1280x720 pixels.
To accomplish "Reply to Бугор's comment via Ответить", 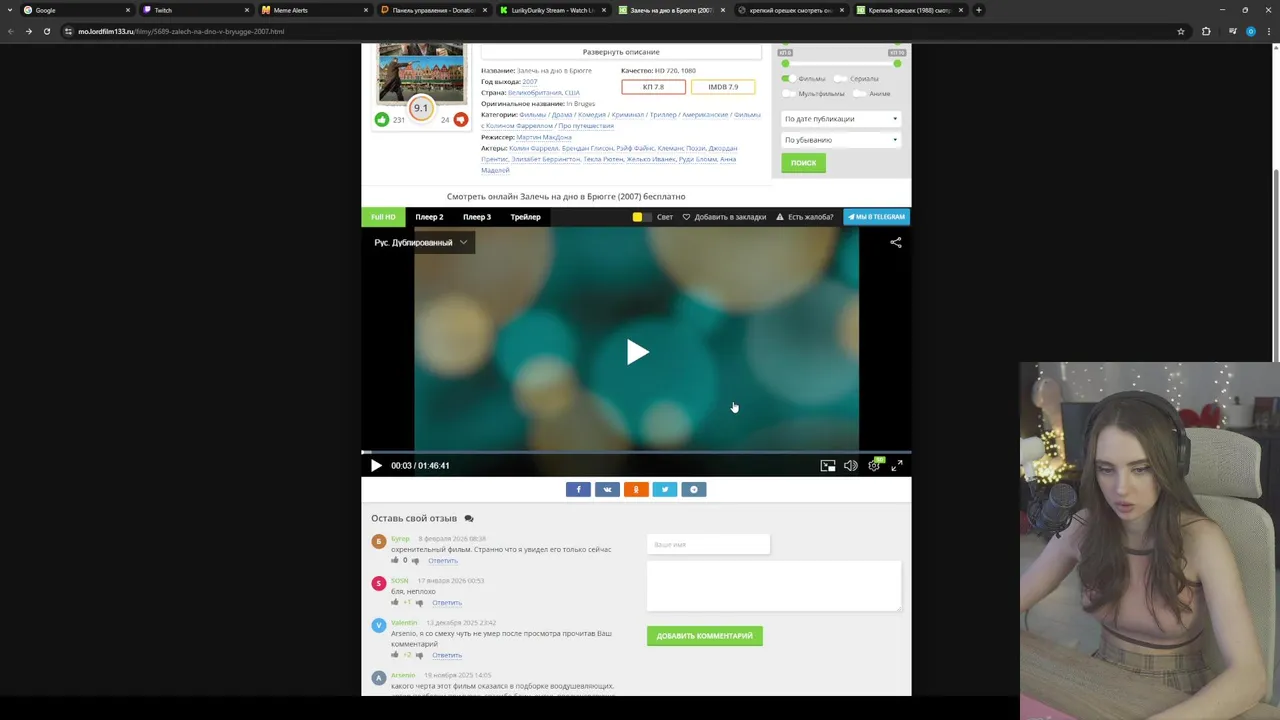I will (x=443, y=561).
